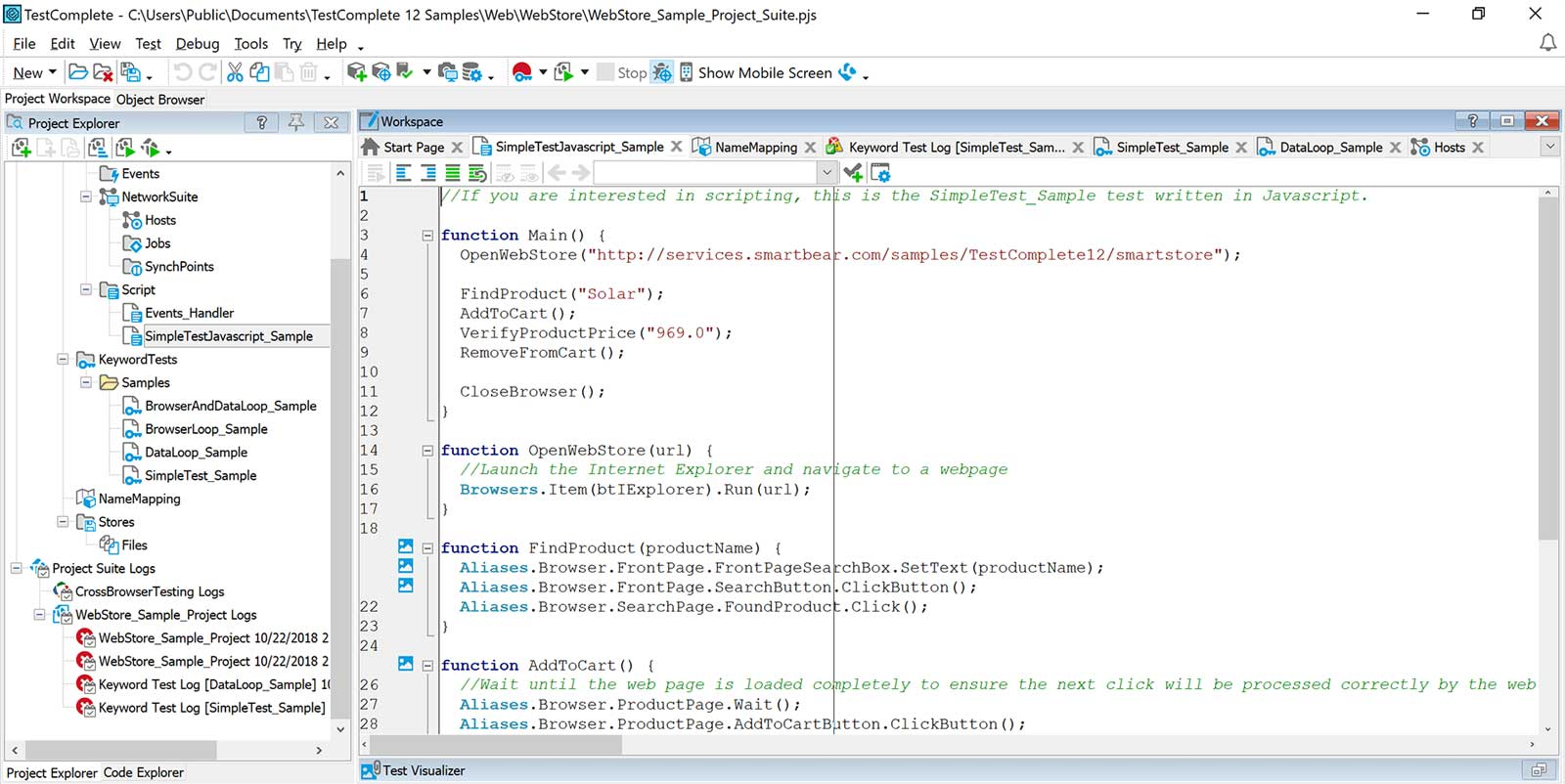This screenshot has height=784, width=1565.
Task: Toggle the Enable Debugging bug icon
Action: point(662,72)
